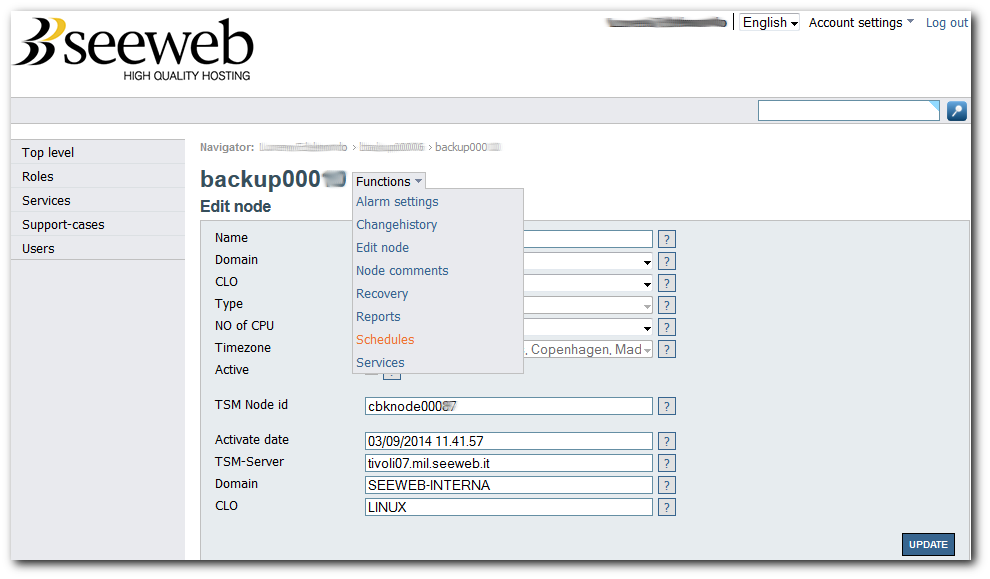The image size is (990, 579).
Task: Click the "Edit node" page heading
Action: click(x=236, y=206)
